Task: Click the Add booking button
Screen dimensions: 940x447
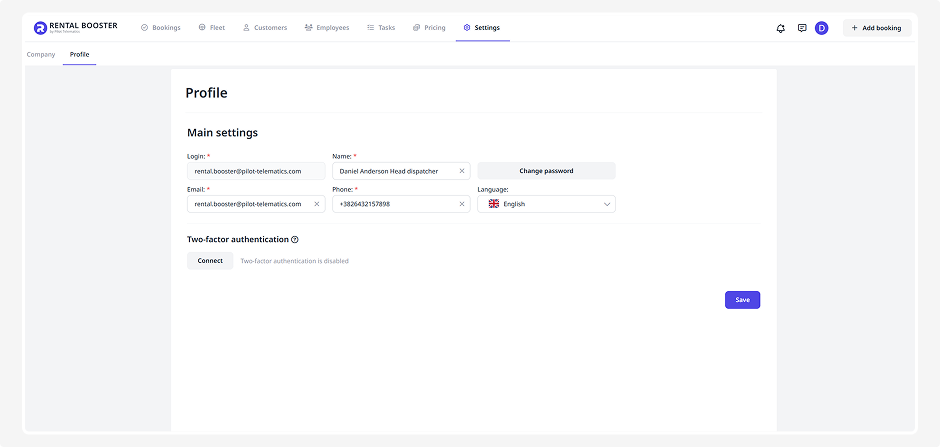Action: 876,28
